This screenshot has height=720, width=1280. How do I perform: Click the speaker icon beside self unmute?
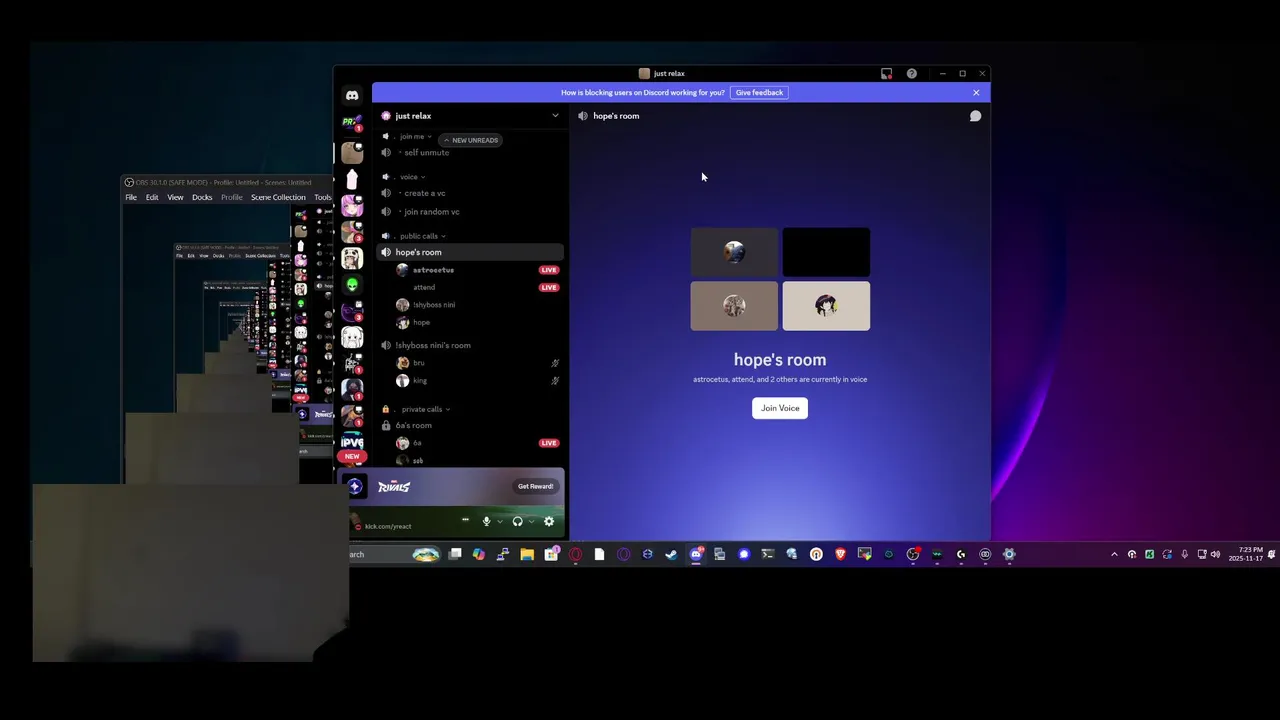pos(386,153)
